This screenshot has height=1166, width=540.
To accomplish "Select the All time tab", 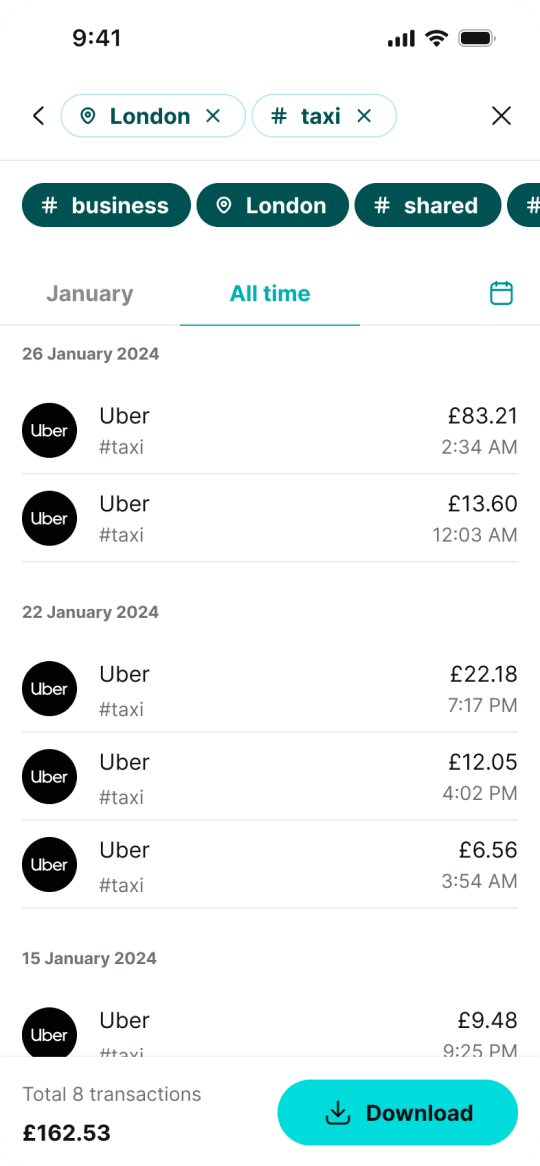I will [270, 294].
